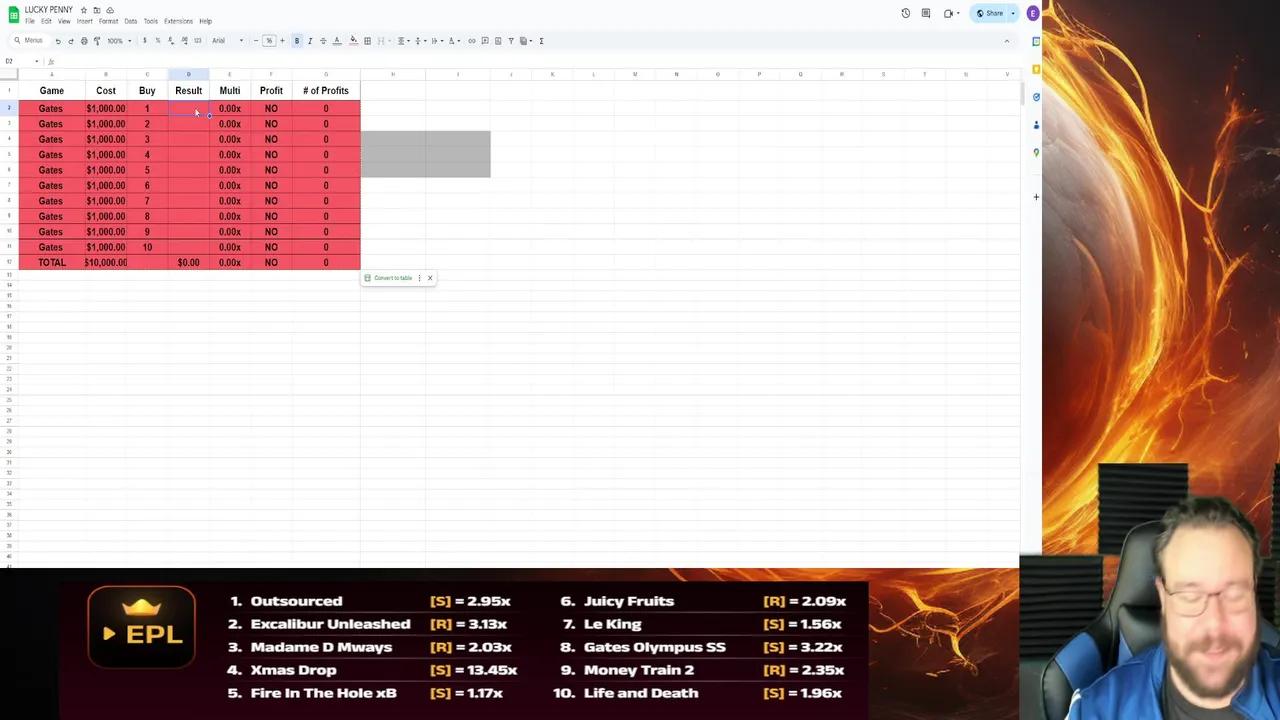Insert a chart using toolbar icon
This screenshot has width=1280, height=720.
(x=498, y=41)
